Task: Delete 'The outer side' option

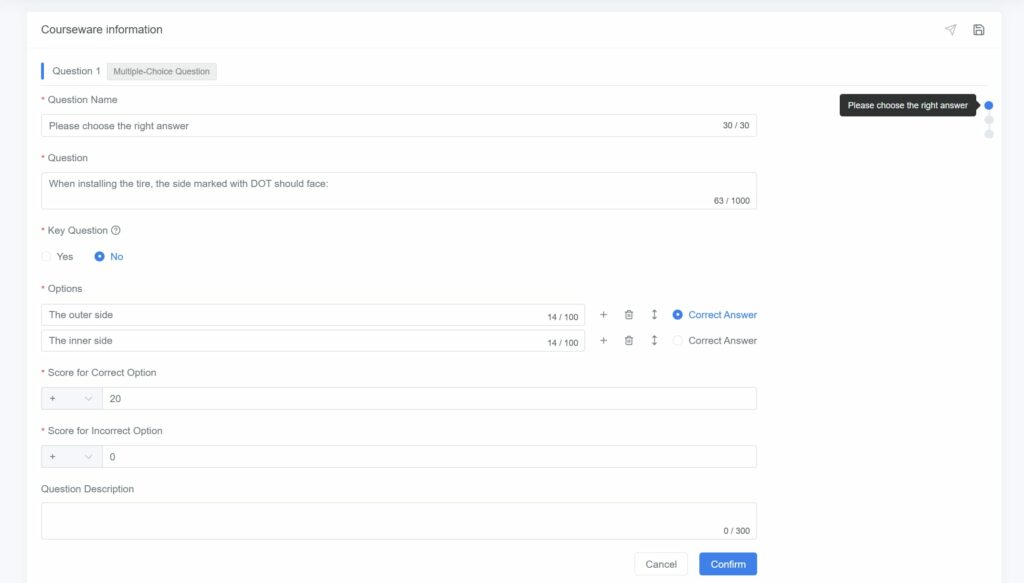Action: coord(629,315)
